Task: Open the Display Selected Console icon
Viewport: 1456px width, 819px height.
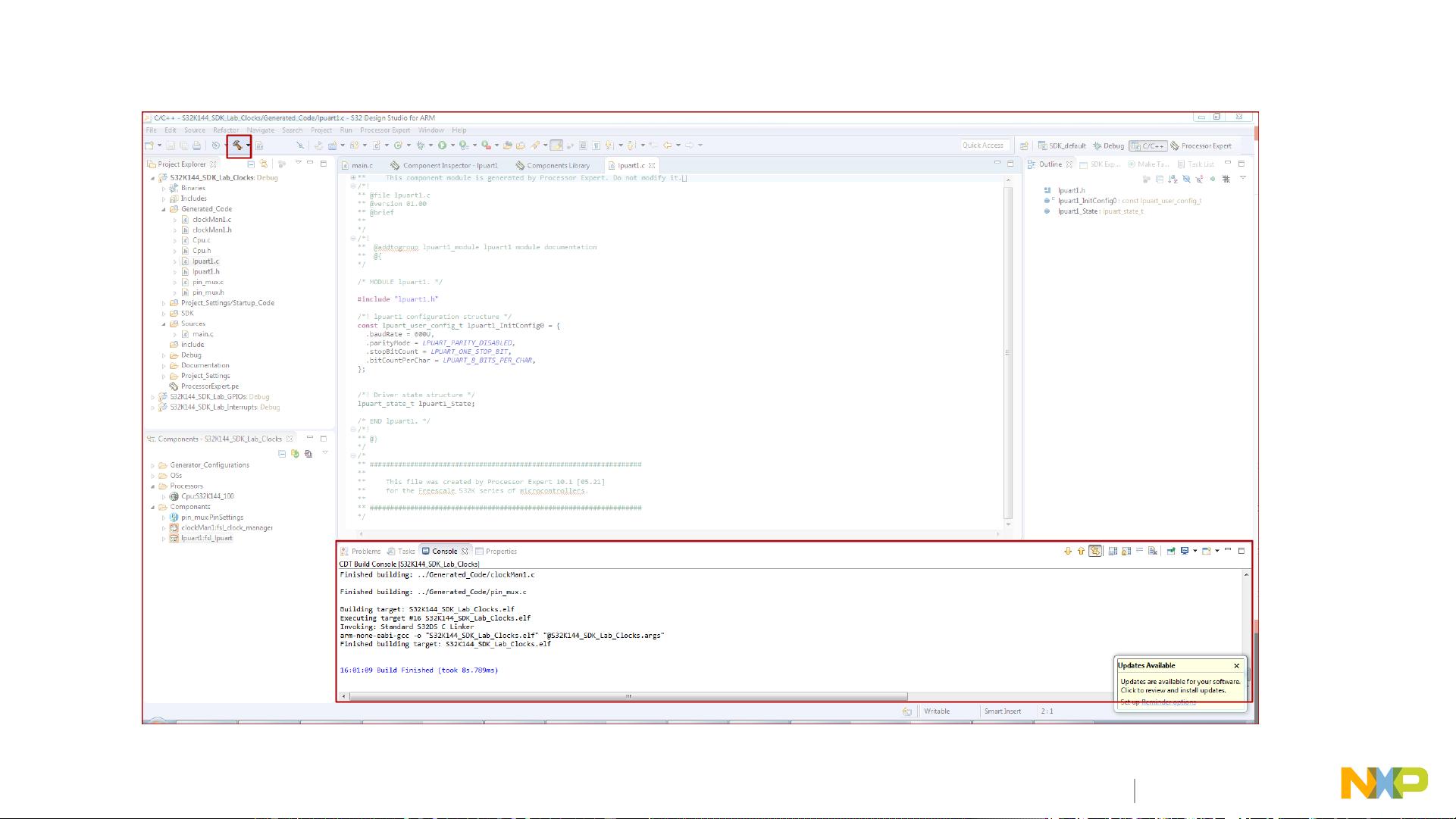Action: (1185, 551)
